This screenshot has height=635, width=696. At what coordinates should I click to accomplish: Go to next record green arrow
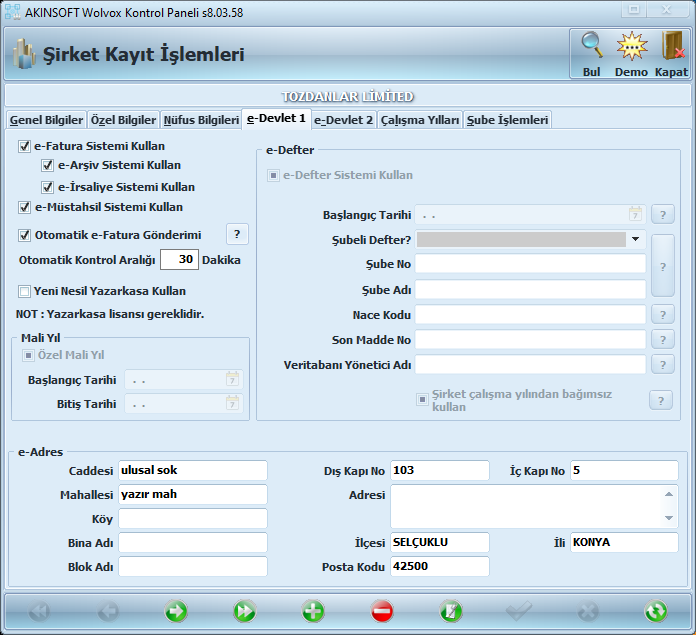pos(176,611)
